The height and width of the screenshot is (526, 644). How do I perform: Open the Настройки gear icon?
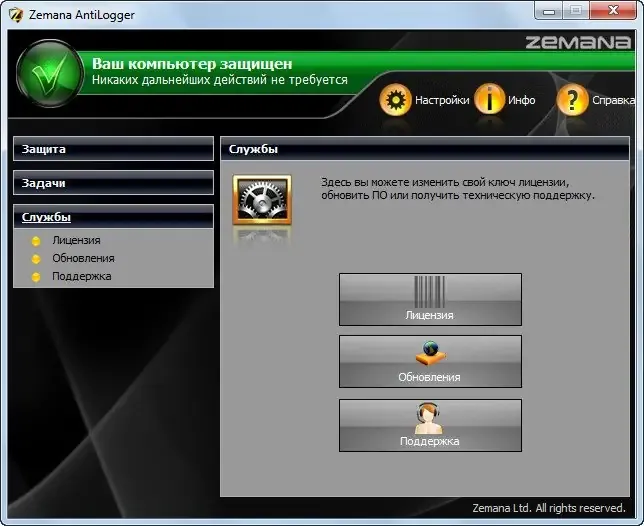point(395,99)
